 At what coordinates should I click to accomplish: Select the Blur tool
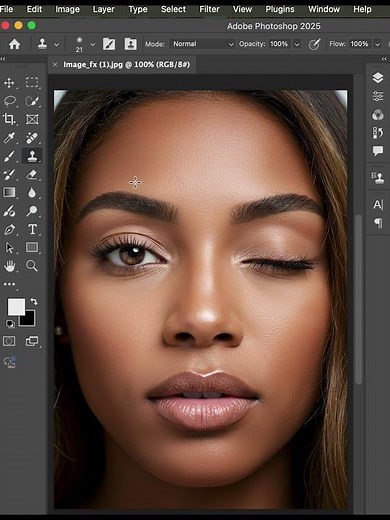(32, 192)
